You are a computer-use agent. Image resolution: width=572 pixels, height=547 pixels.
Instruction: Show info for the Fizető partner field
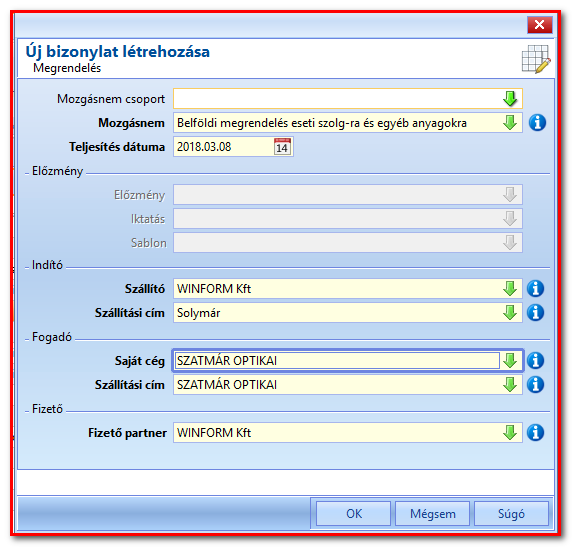coord(536,433)
